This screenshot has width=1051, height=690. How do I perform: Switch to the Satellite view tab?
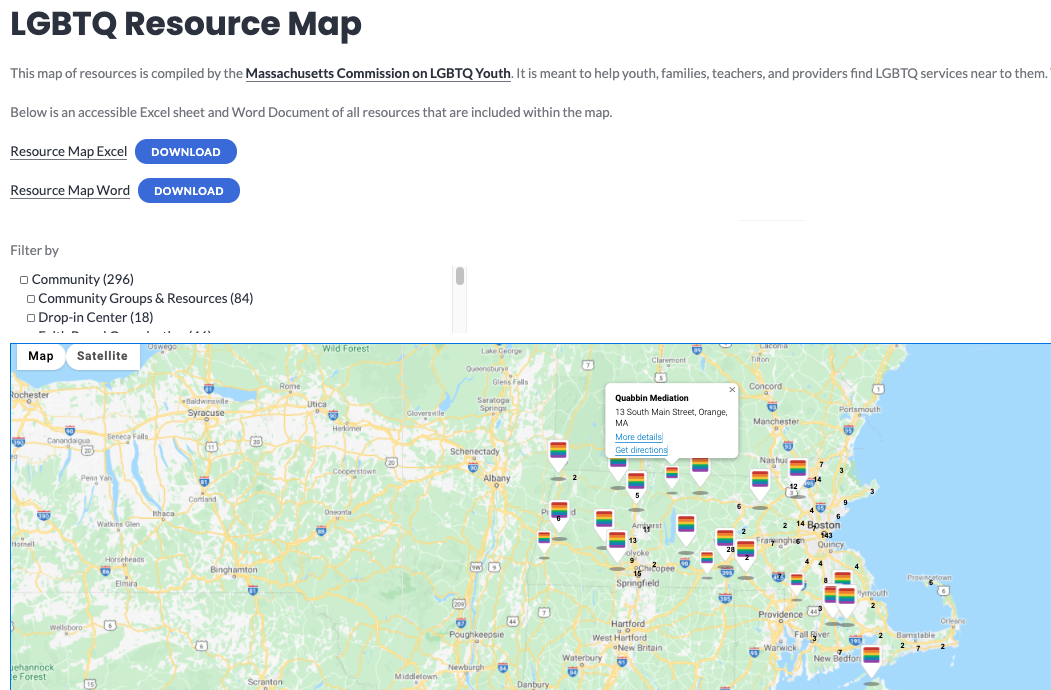[102, 355]
